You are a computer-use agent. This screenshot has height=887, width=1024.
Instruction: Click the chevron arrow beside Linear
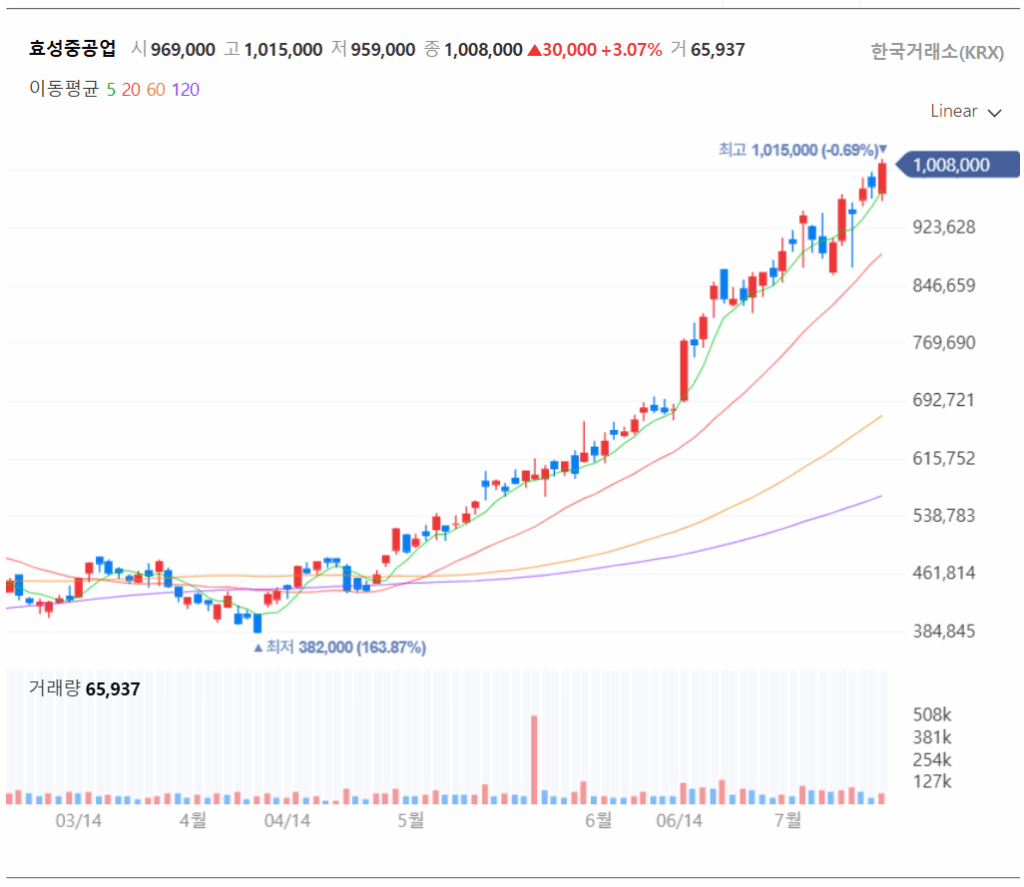994,113
